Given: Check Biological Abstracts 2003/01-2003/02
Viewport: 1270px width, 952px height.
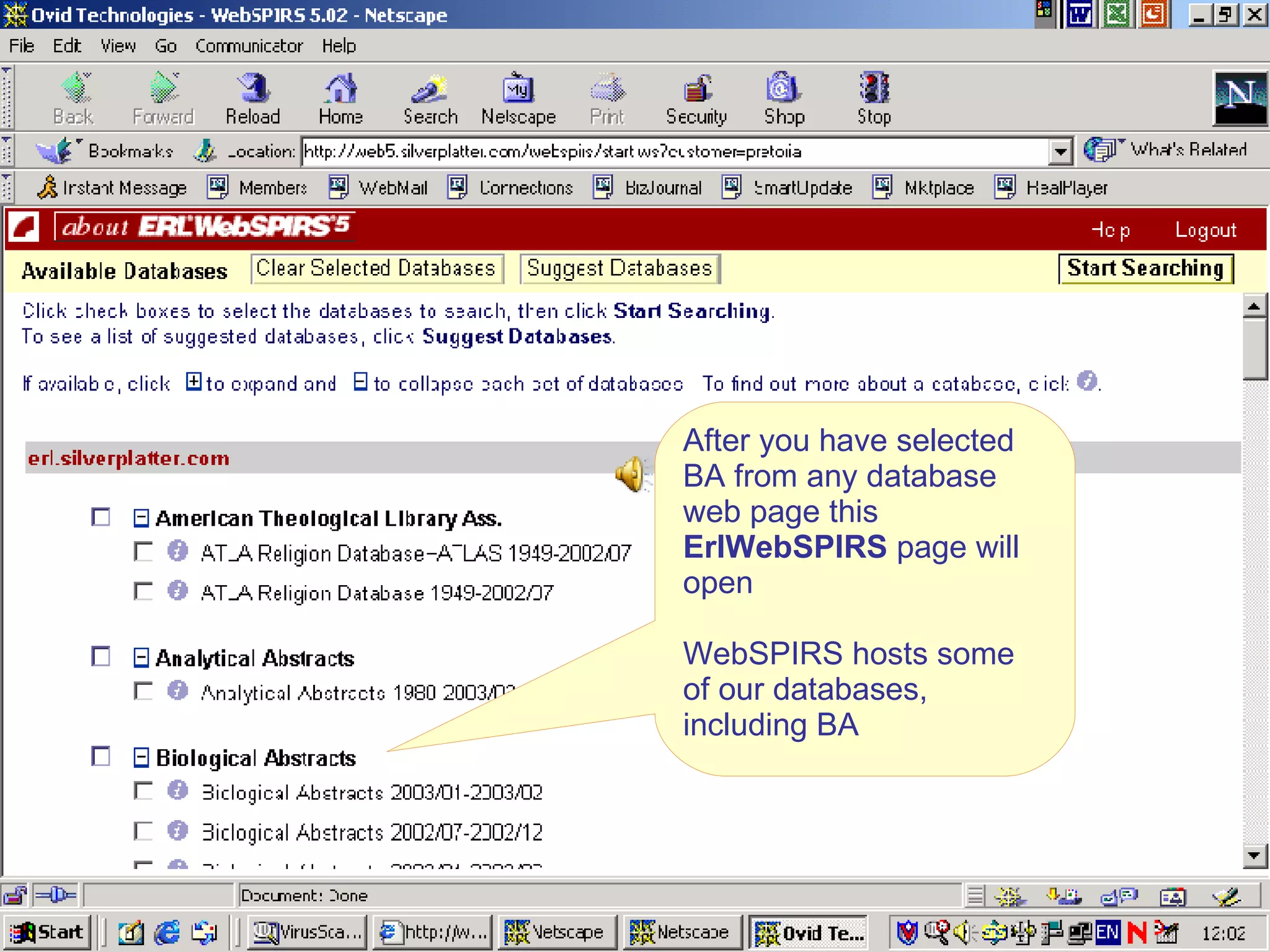Looking at the screenshot, I should coord(143,790).
